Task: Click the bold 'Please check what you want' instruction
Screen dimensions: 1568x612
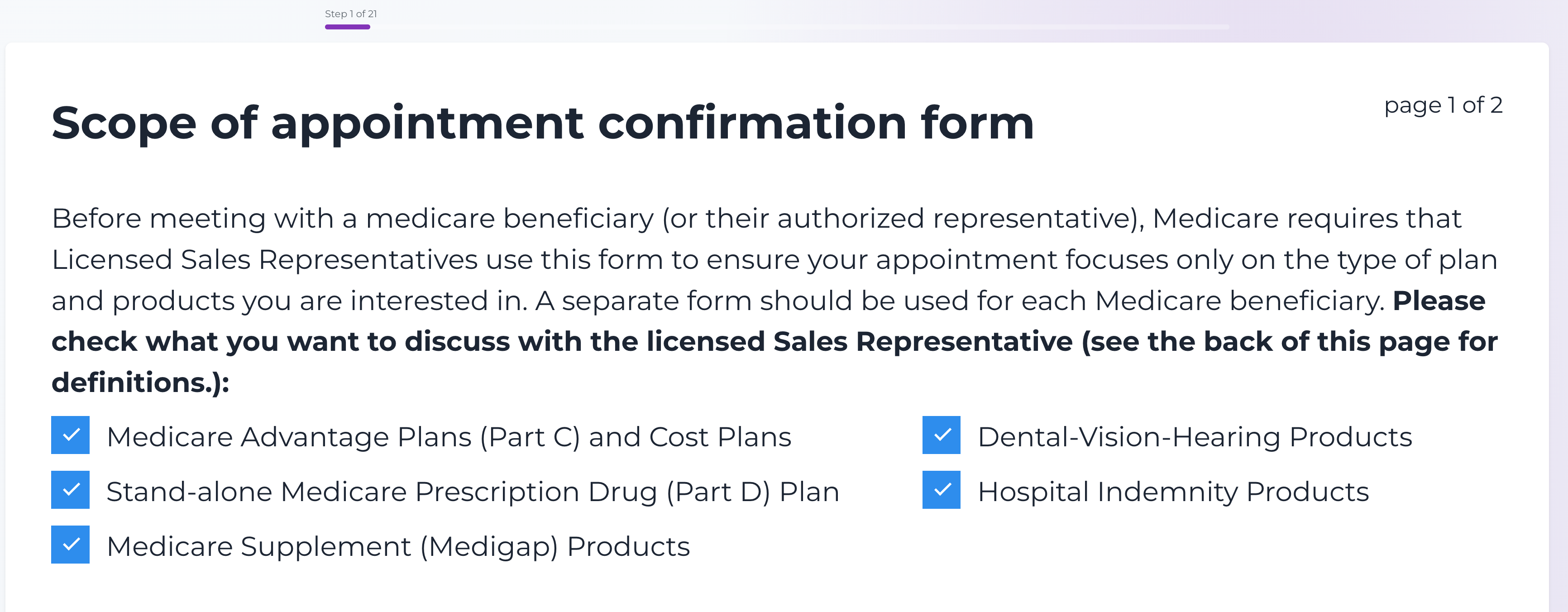Action: click(773, 342)
